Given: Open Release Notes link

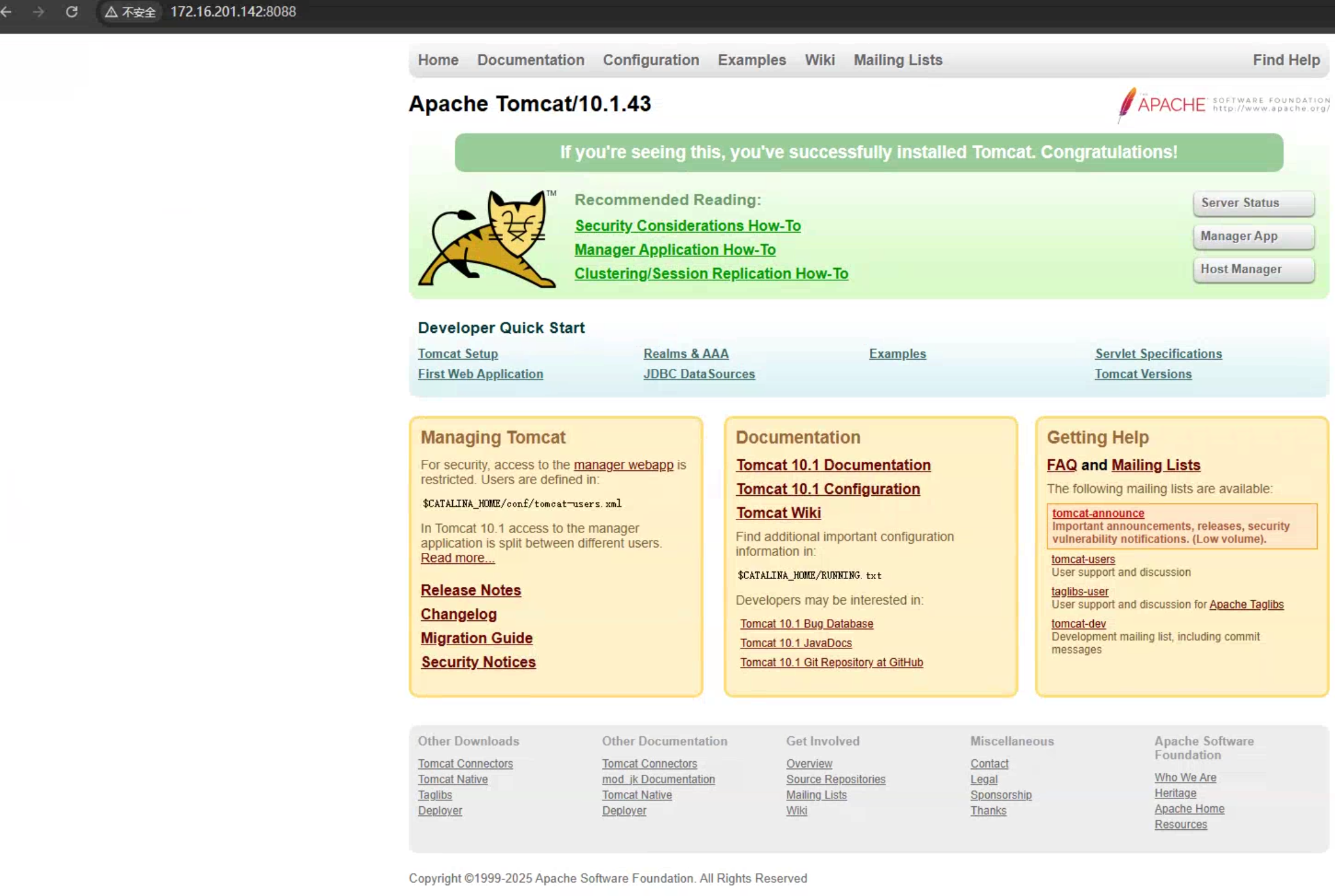Looking at the screenshot, I should coord(471,590).
